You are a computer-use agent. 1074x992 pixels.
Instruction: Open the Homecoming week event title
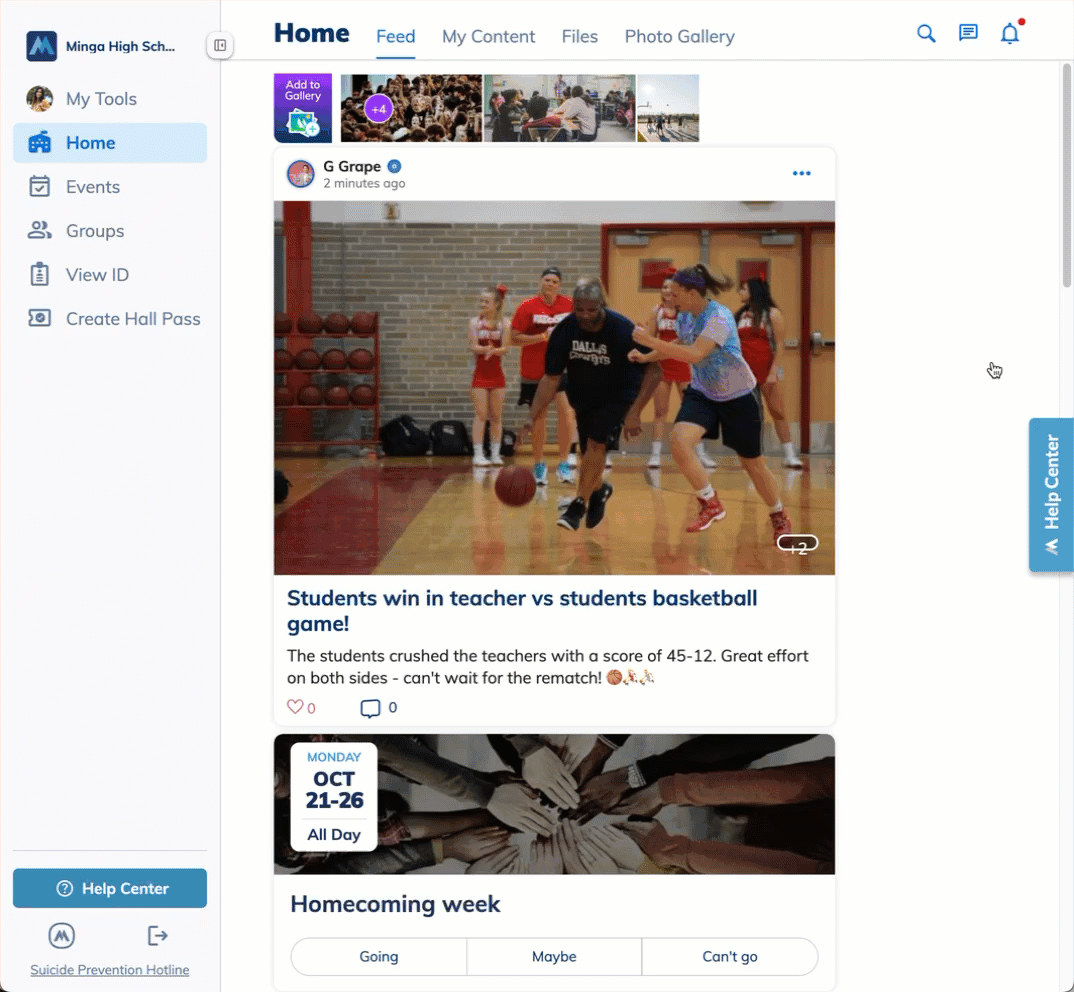coord(395,904)
